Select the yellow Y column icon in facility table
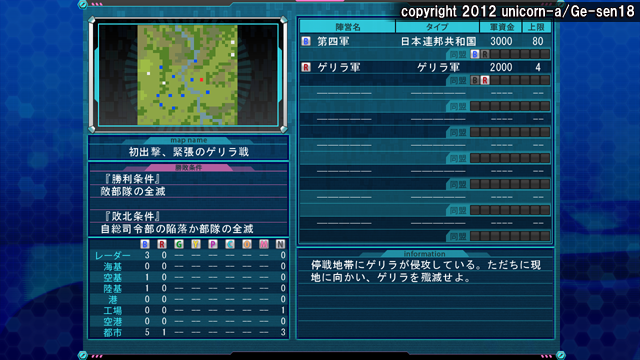Image resolution: width=640 pixels, height=360 pixels. [x=196, y=244]
